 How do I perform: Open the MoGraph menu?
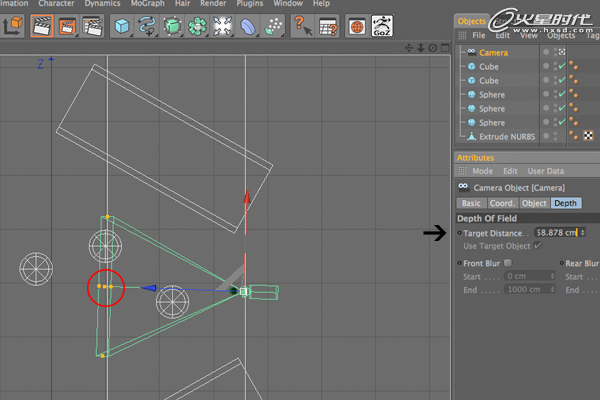pos(147,4)
